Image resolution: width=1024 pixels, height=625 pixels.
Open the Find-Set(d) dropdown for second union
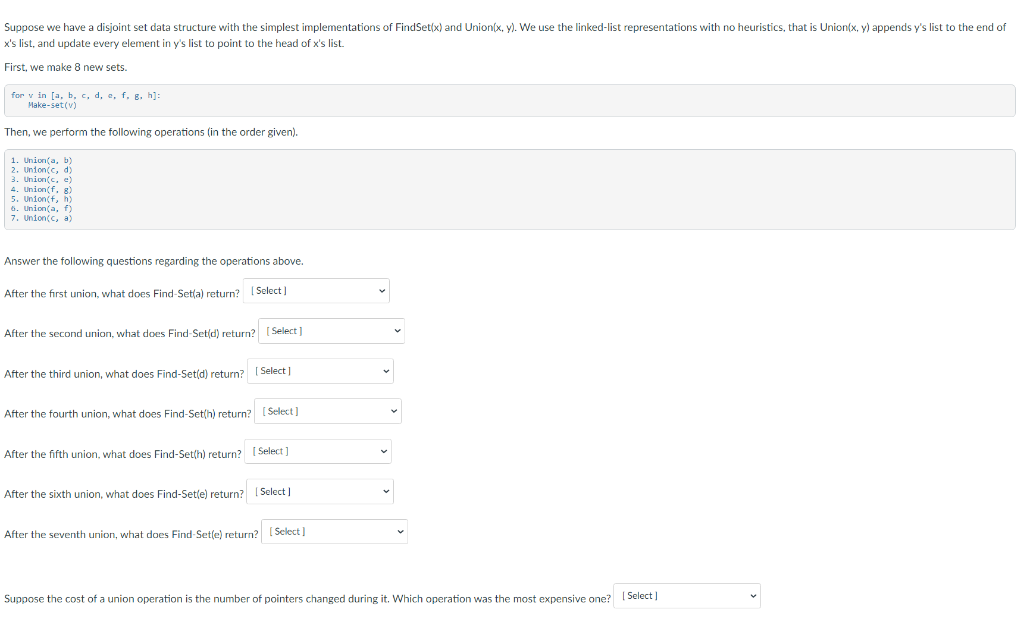(x=331, y=330)
